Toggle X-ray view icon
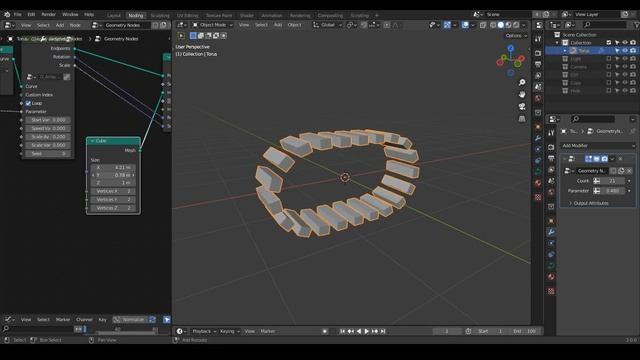 coord(483,25)
